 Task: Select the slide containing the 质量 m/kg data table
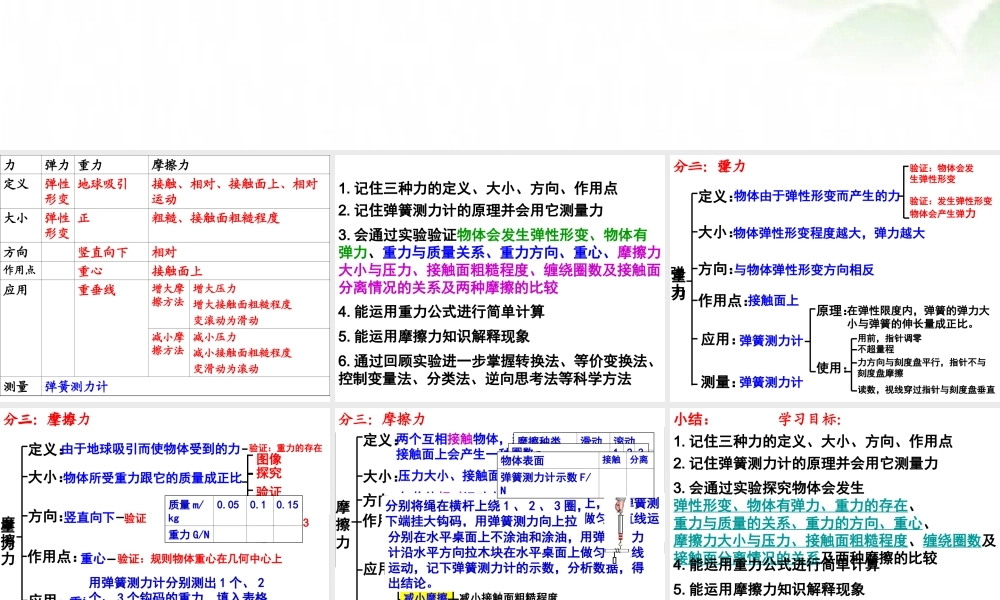[x=165, y=503]
